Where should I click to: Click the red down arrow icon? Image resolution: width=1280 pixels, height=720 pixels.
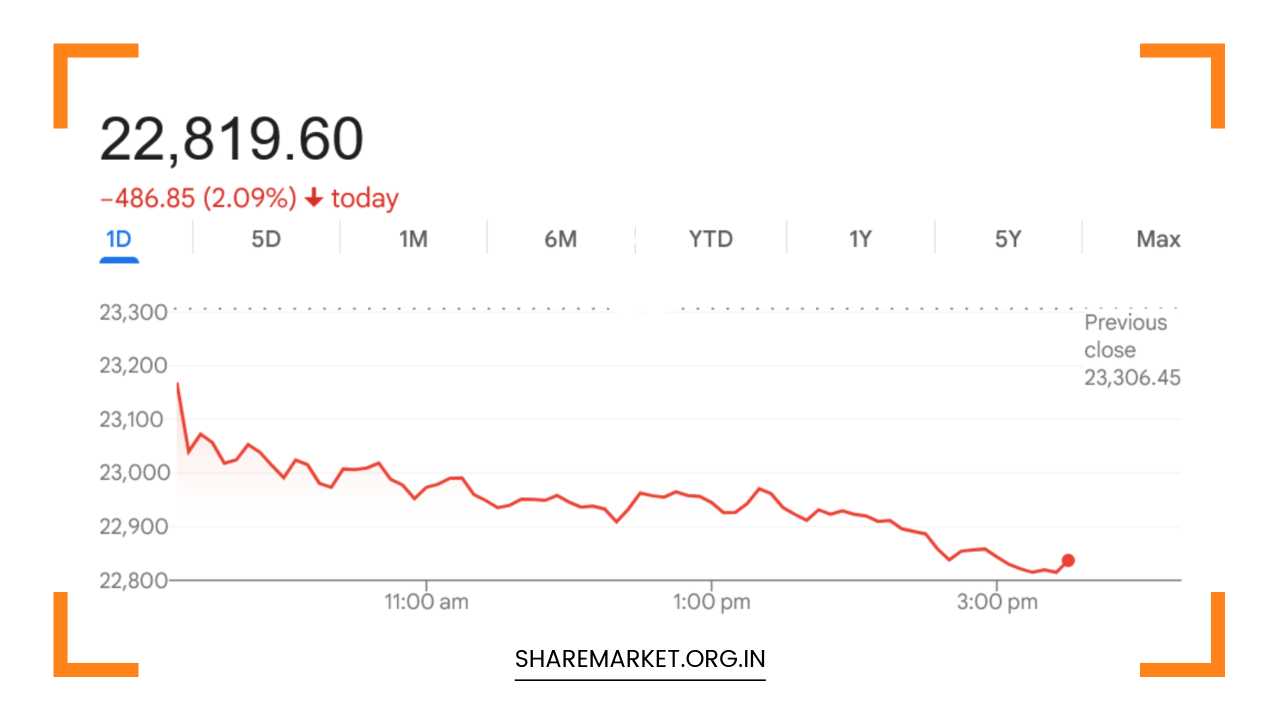(x=314, y=199)
